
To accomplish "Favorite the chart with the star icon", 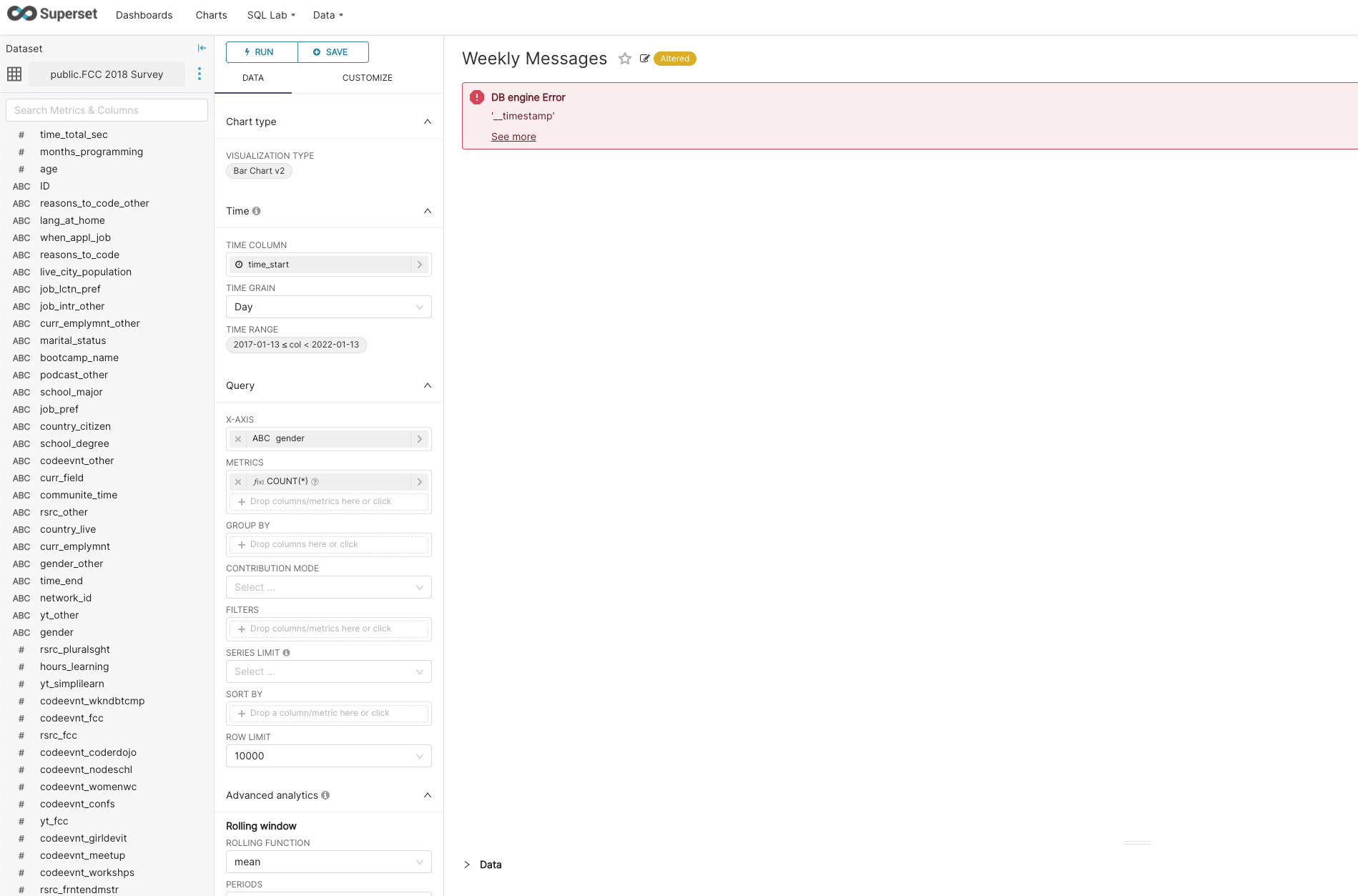I will click(x=625, y=59).
